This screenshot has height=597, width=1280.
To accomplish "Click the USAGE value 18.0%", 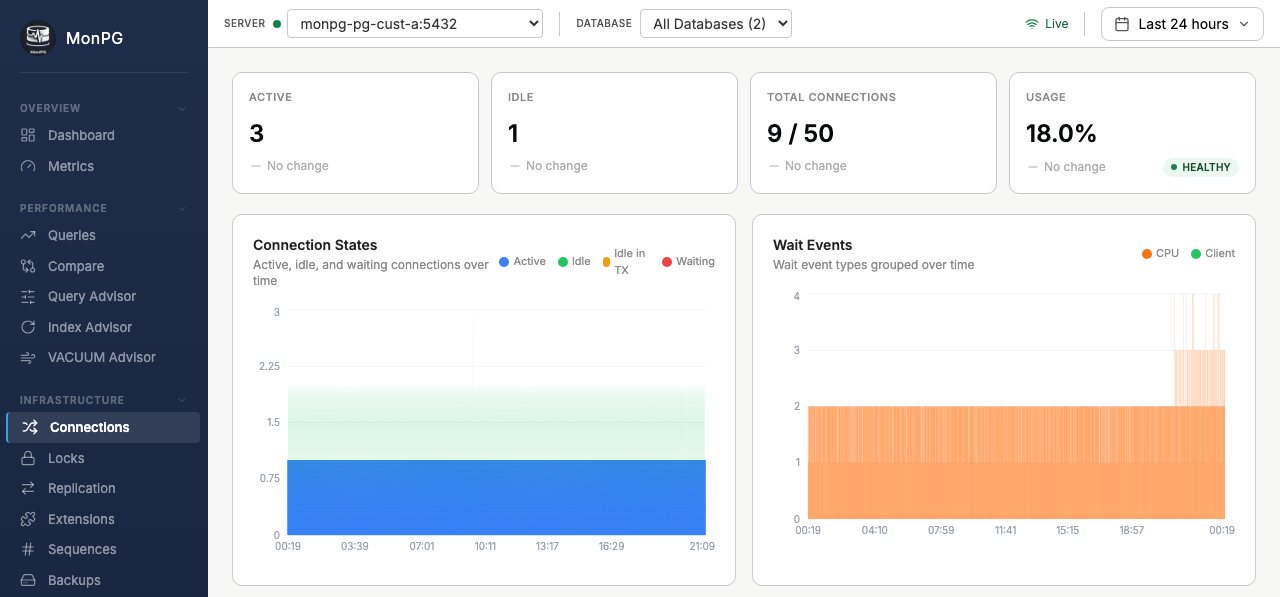I will pos(1061,133).
